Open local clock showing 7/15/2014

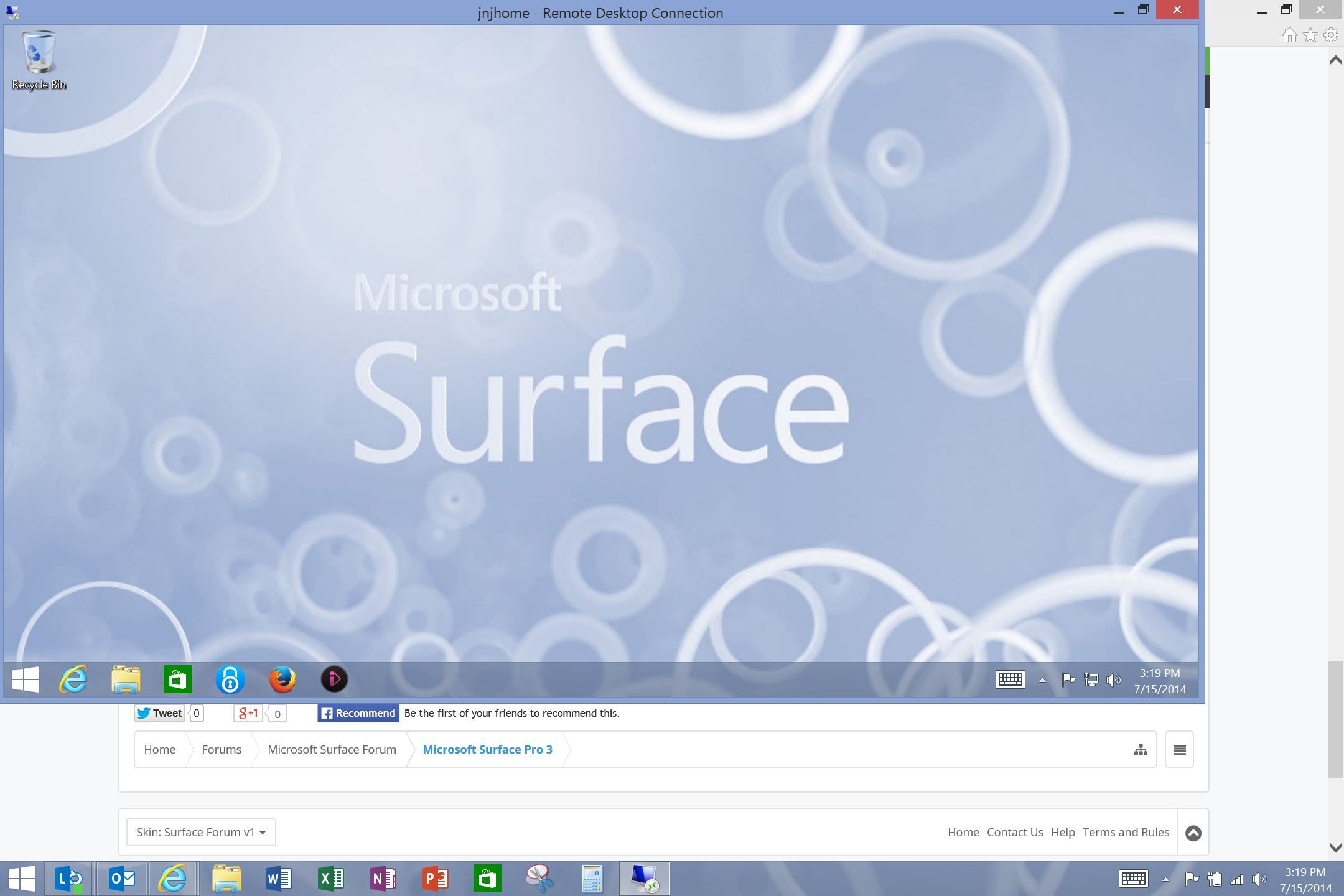[1305, 880]
